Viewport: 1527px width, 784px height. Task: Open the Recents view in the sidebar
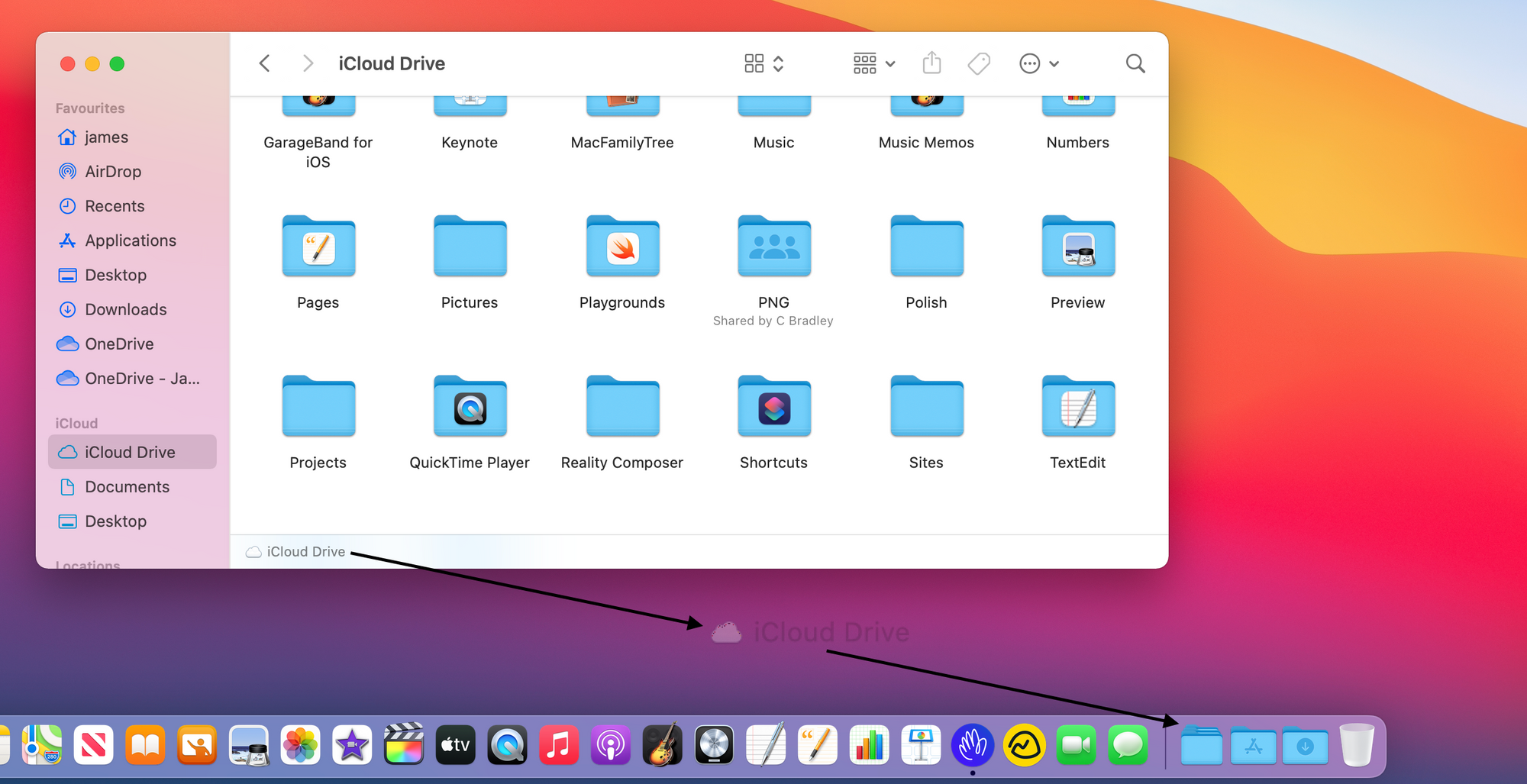tap(115, 205)
